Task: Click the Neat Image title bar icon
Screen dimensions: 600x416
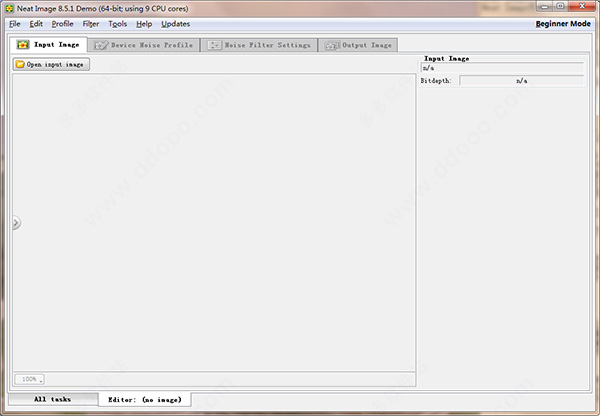Action: [x=9, y=8]
